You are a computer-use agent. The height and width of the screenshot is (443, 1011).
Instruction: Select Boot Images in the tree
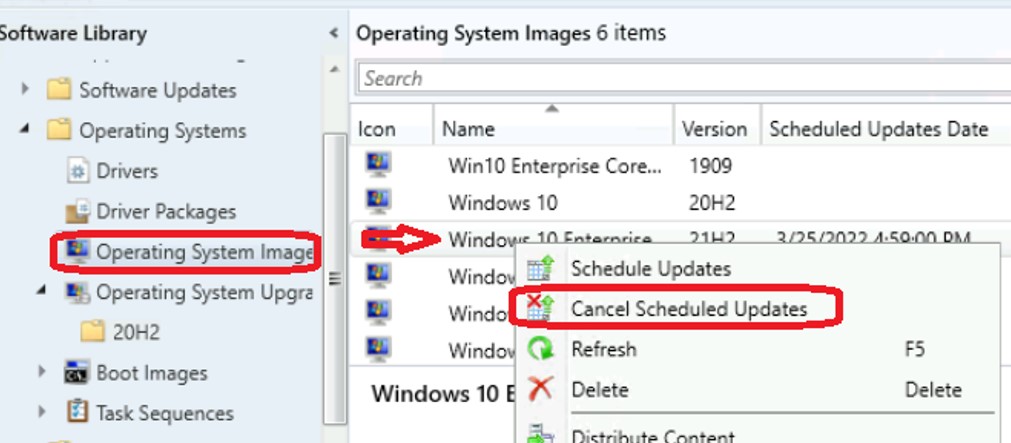(x=152, y=373)
